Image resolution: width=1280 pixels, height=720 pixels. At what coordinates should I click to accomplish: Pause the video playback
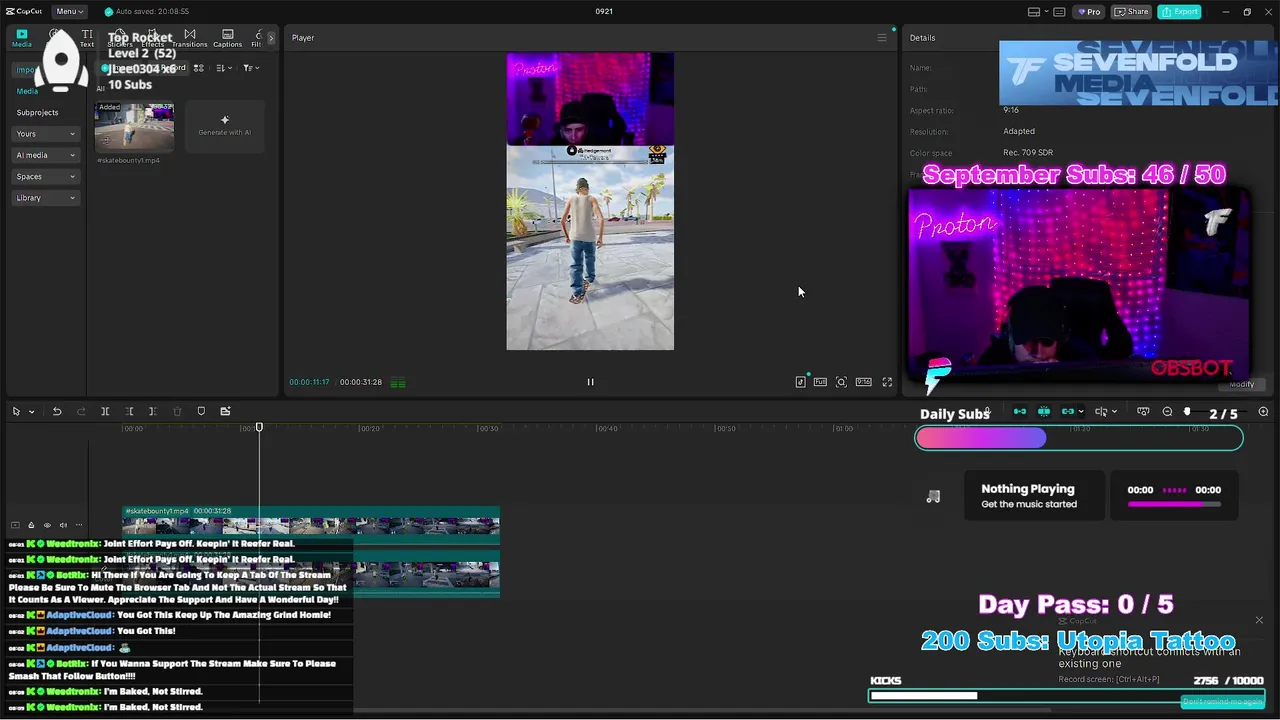(x=590, y=382)
